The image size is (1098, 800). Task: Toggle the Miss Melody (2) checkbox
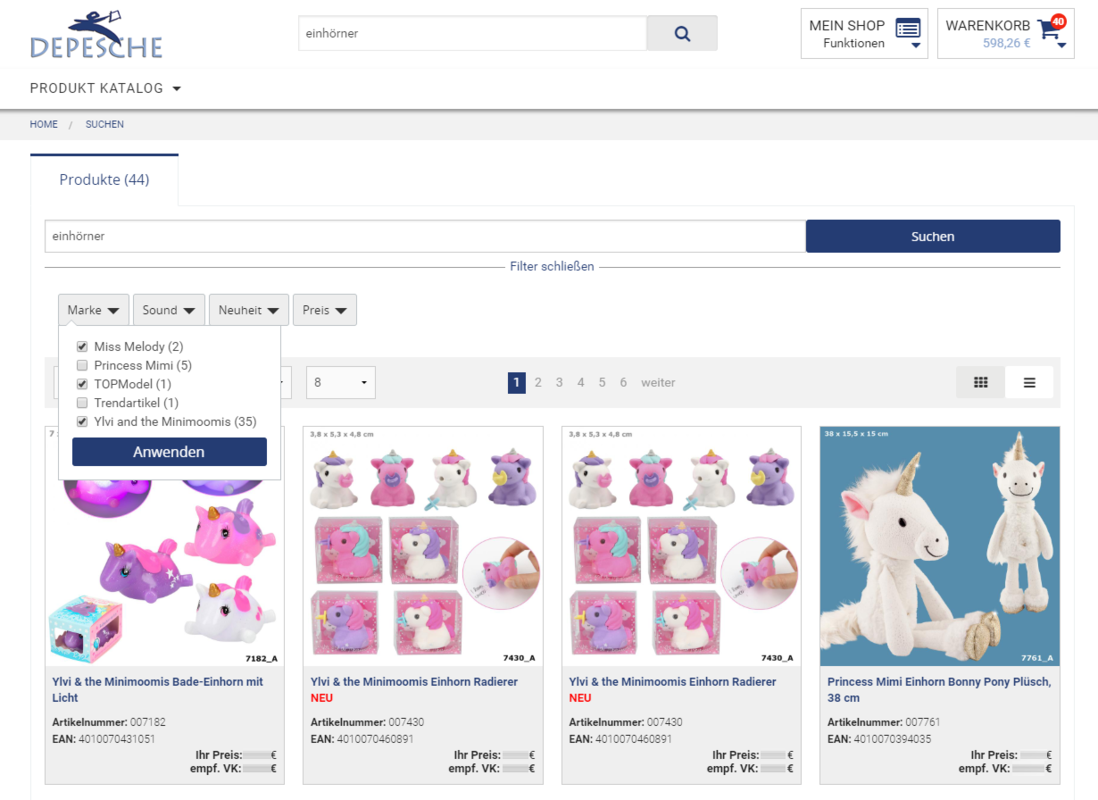pos(82,347)
